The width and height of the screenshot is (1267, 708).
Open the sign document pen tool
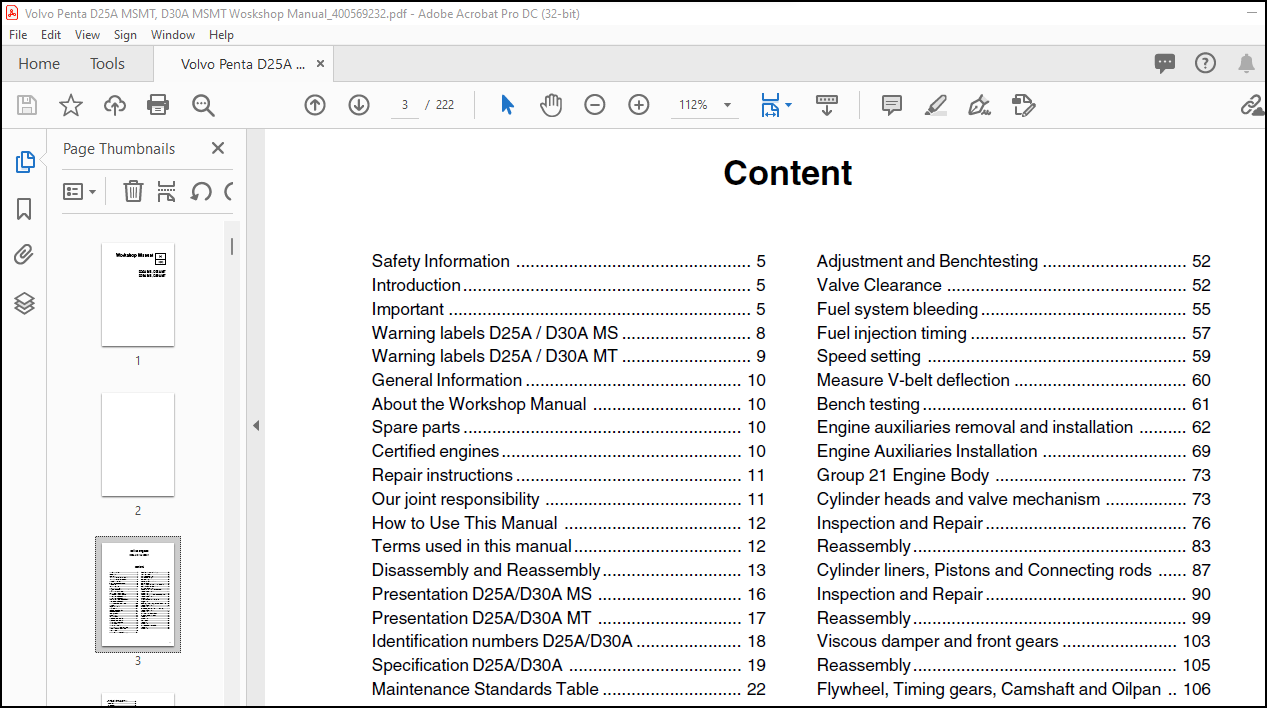click(980, 105)
